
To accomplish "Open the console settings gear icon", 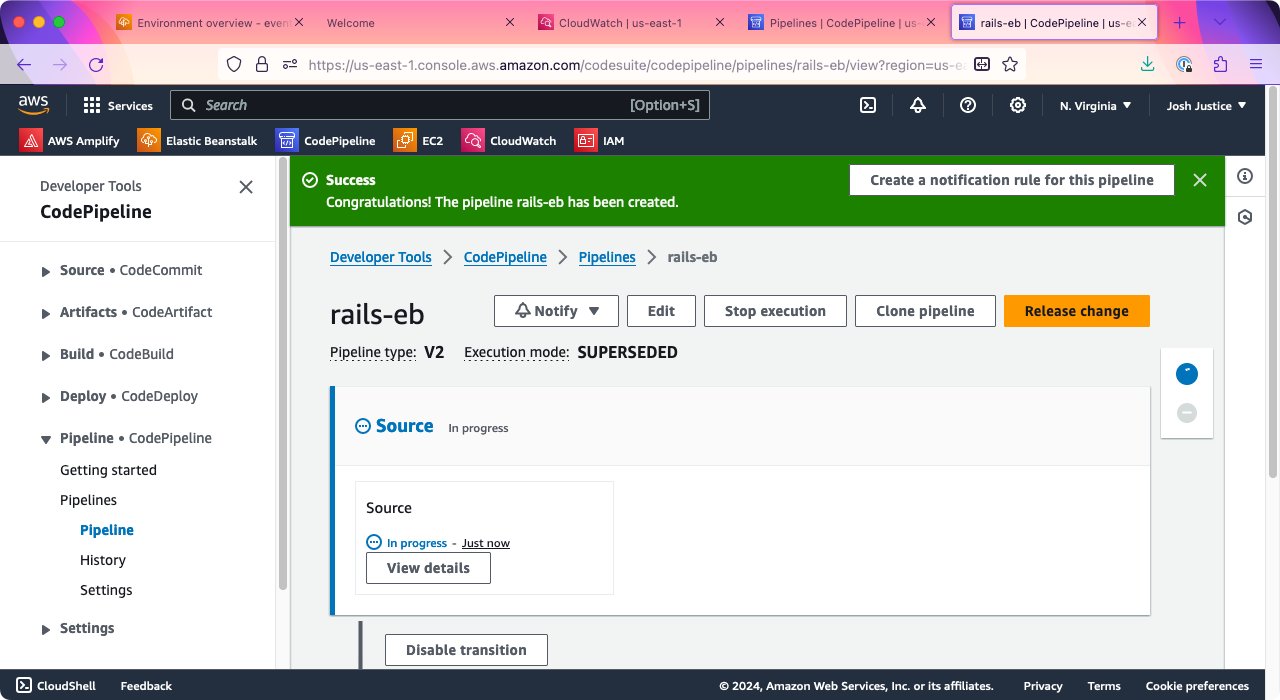I will tap(1018, 105).
